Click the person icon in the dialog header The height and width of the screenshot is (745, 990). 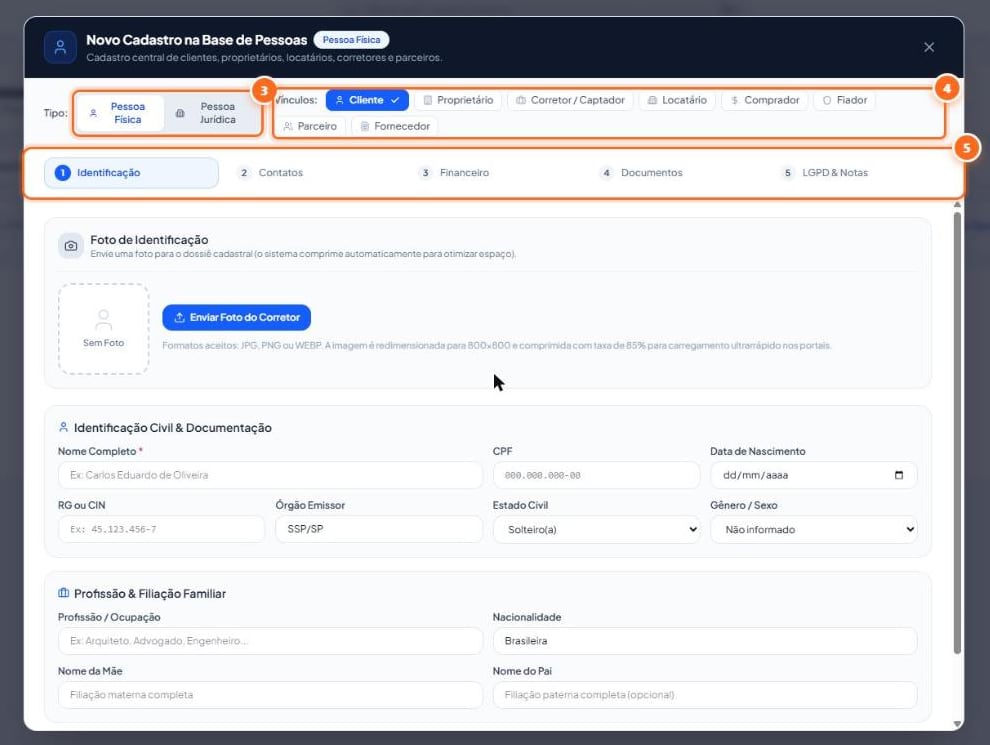pyautogui.click(x=61, y=47)
